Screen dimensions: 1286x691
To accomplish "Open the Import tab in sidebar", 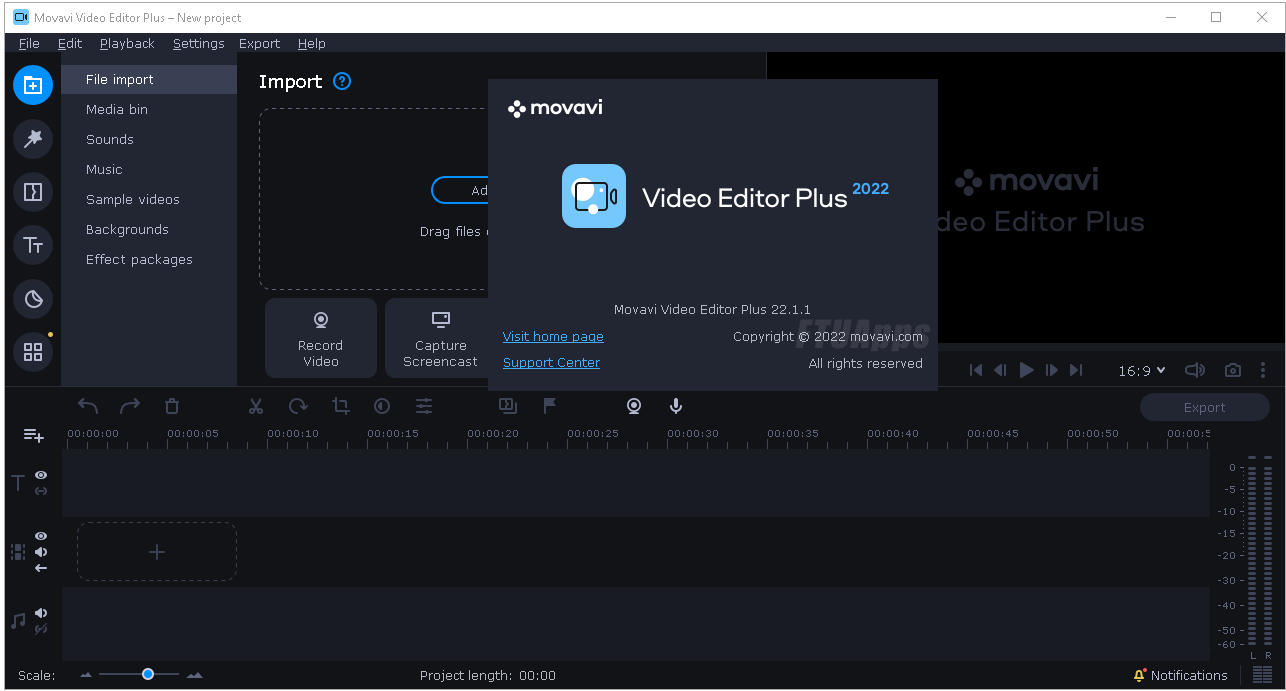I will pyautogui.click(x=33, y=85).
